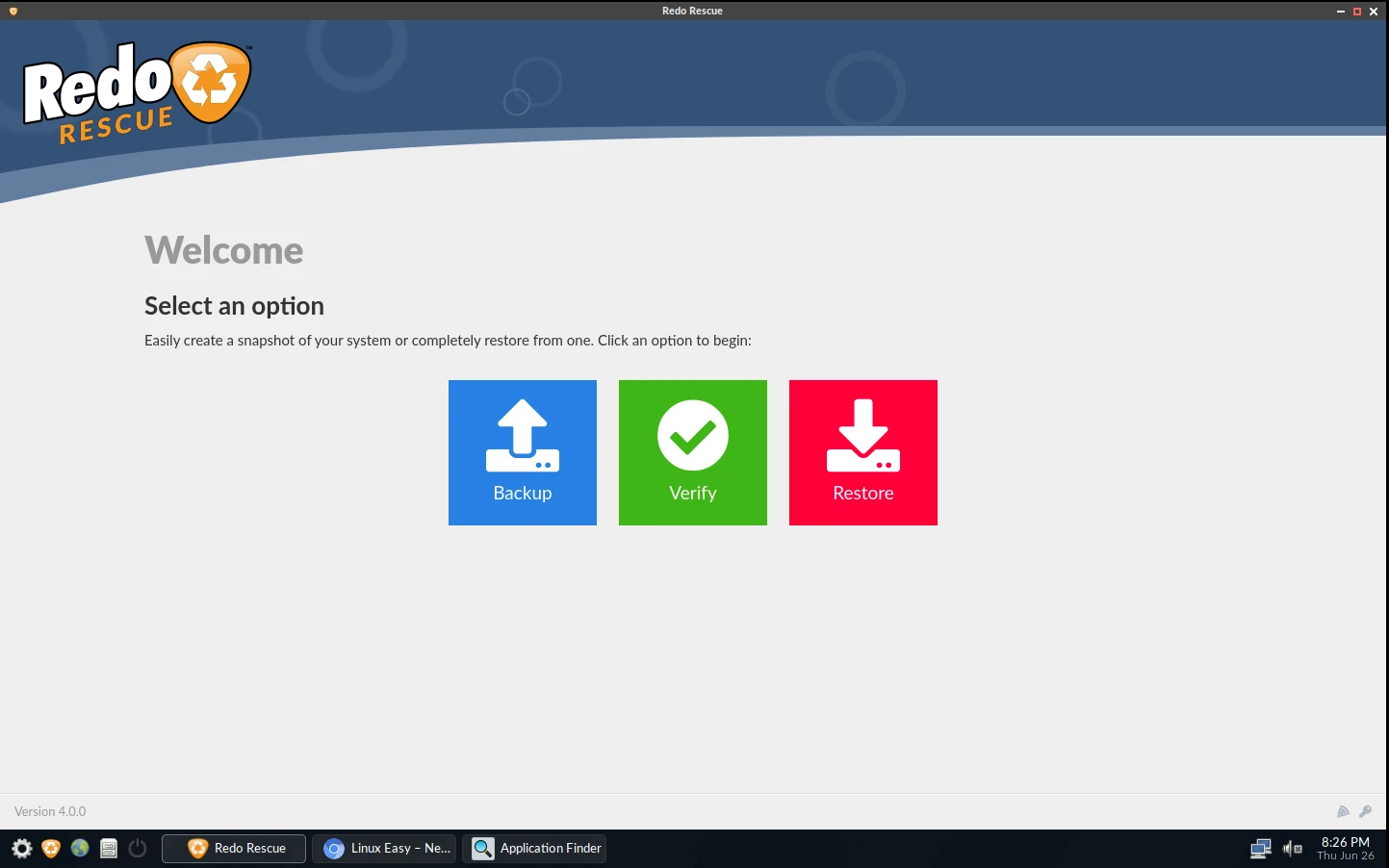Click the muted volume tray icon

(x=1292, y=848)
